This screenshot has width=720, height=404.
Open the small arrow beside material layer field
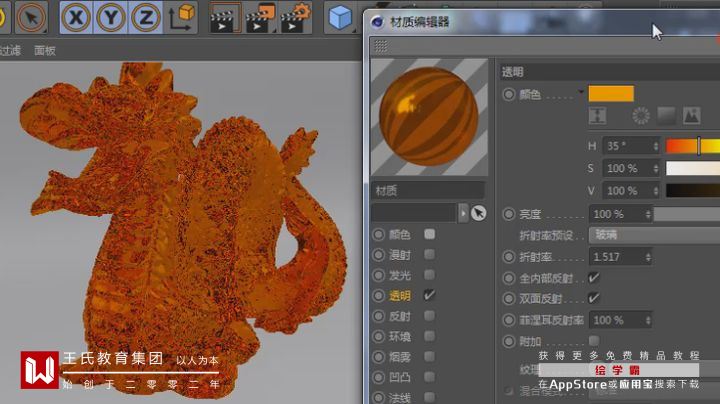point(463,213)
